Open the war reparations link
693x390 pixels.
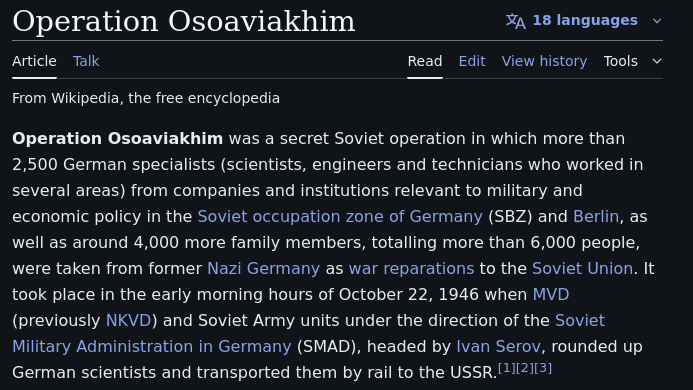(411, 268)
